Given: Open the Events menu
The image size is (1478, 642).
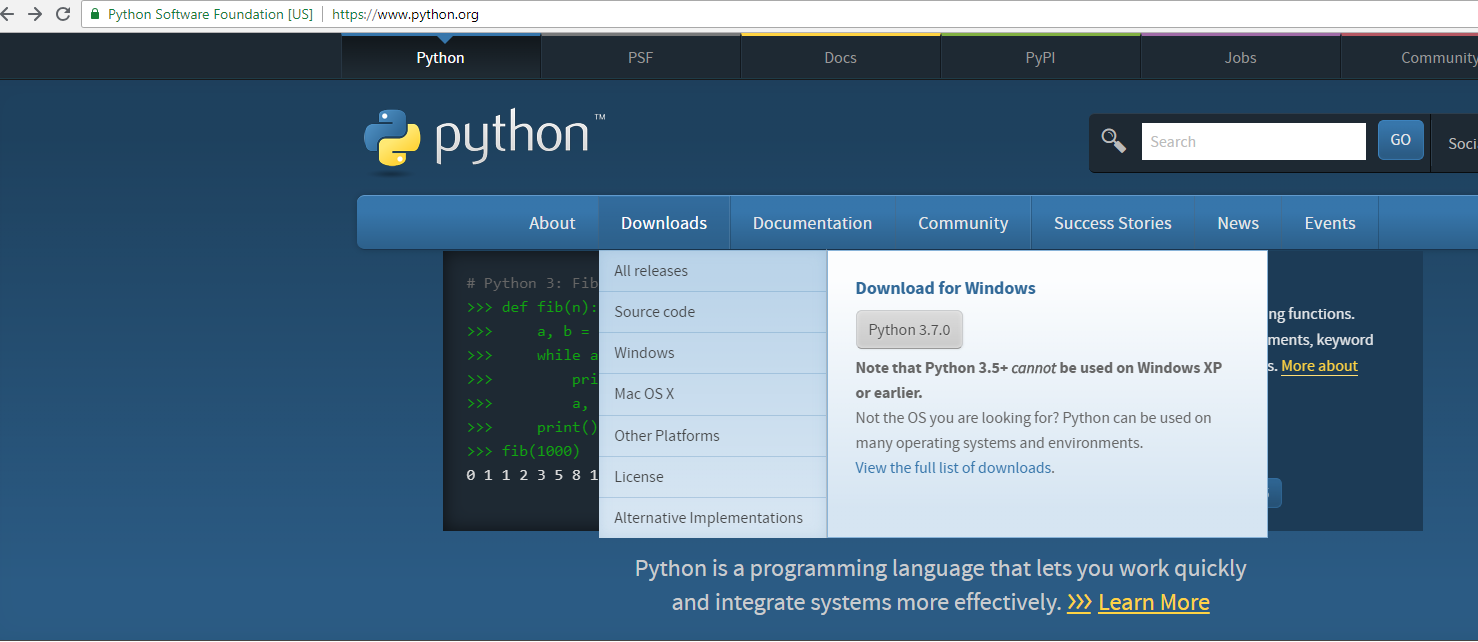Looking at the screenshot, I should click(1330, 223).
